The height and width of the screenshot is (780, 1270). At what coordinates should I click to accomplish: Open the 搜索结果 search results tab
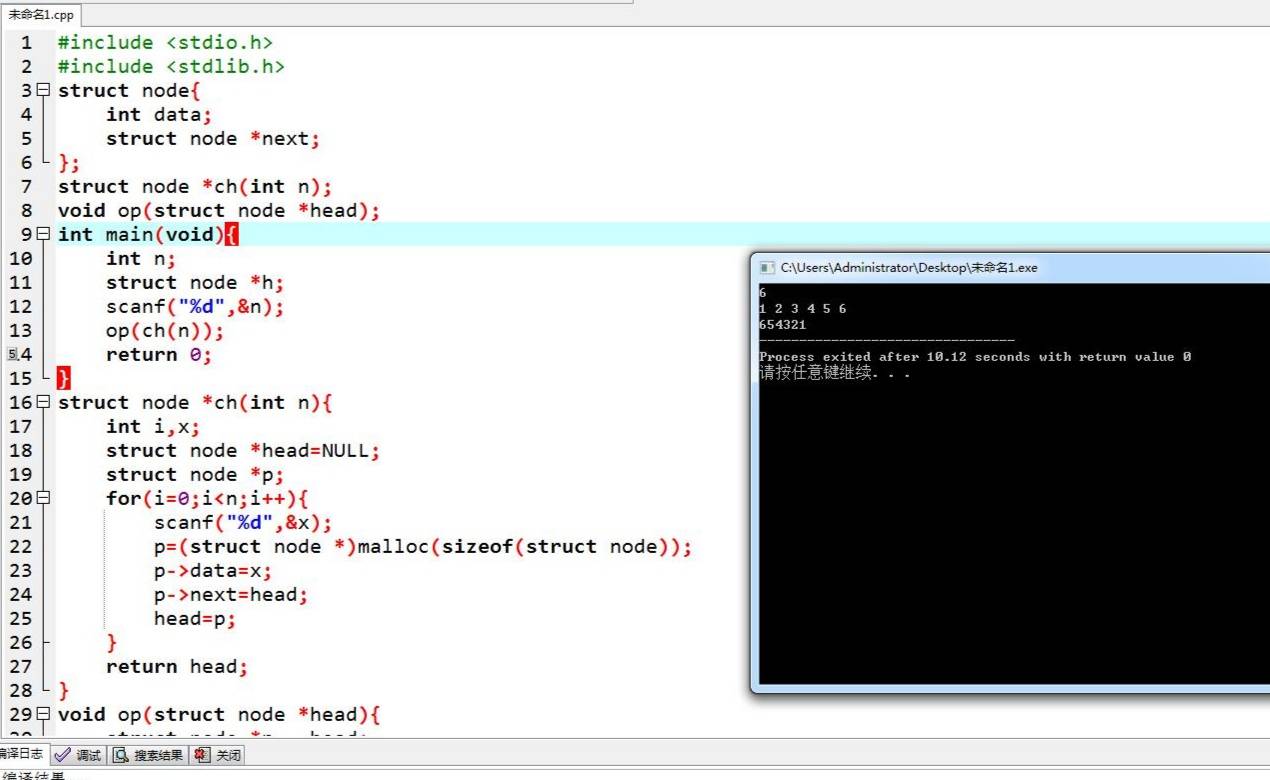point(147,755)
